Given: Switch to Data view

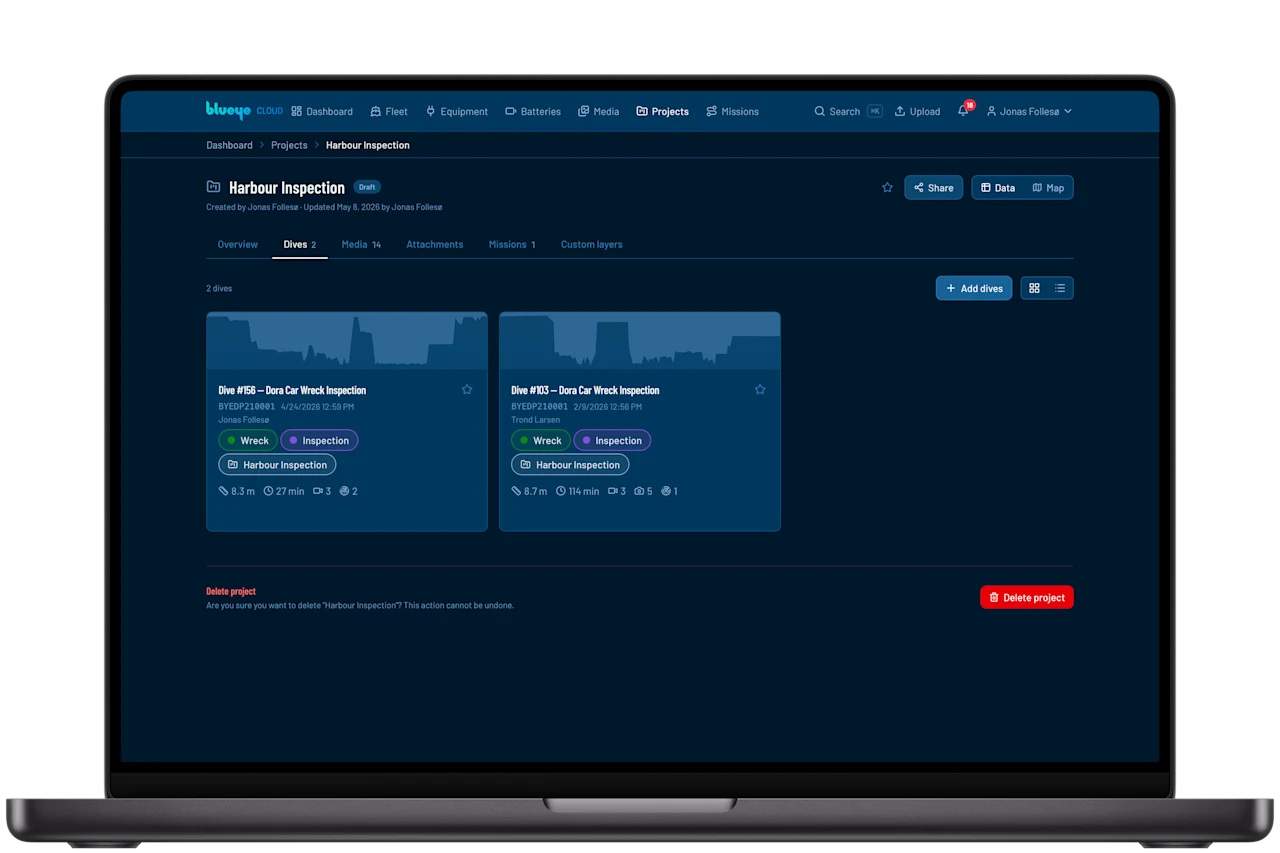Looking at the screenshot, I should point(998,187).
